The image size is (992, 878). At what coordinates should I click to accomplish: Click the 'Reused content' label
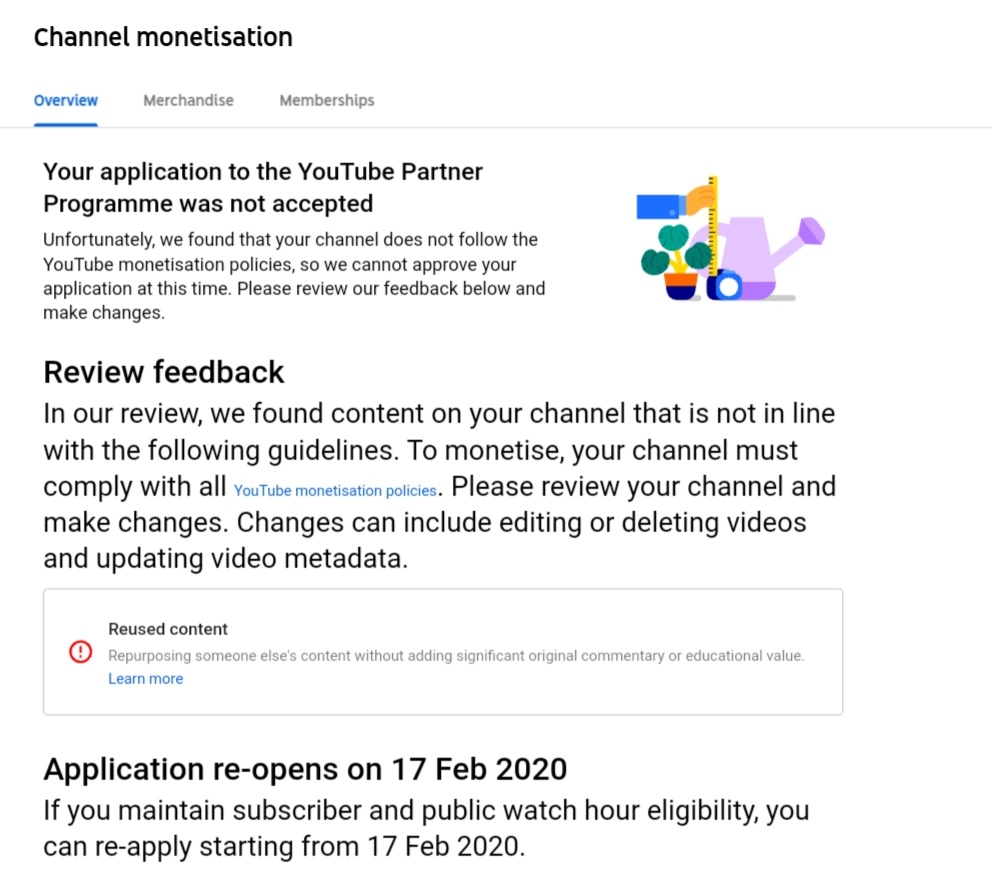168,629
